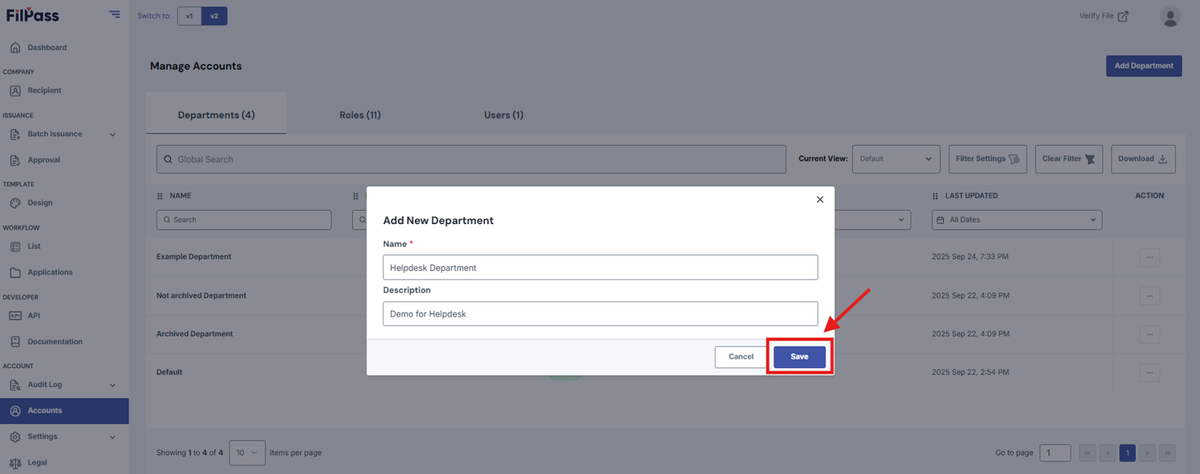Click the Audit Log sidebar icon

pos(14,385)
